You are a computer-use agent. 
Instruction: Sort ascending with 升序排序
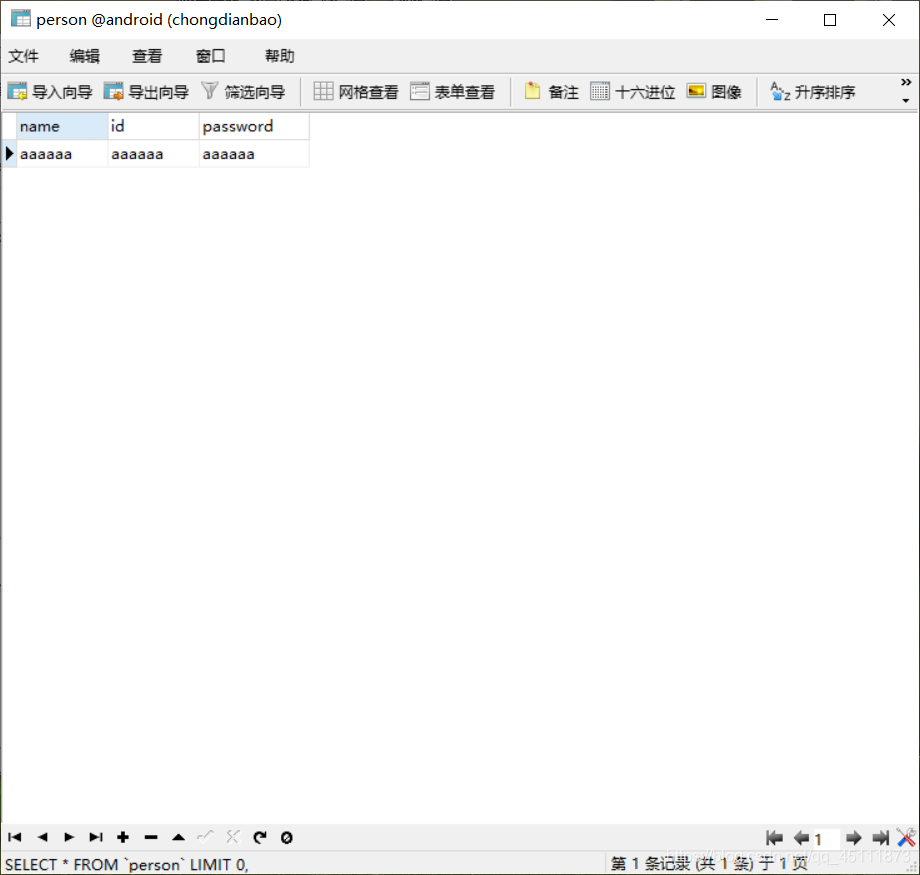tap(813, 92)
